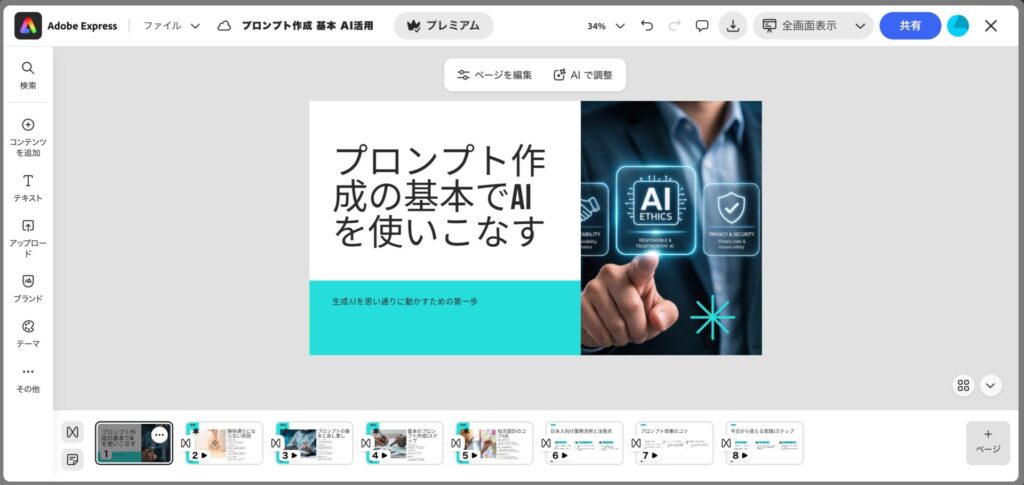Expand the chevron next to ファイル
Screen dimensions: 1024x485
tap(195, 26)
